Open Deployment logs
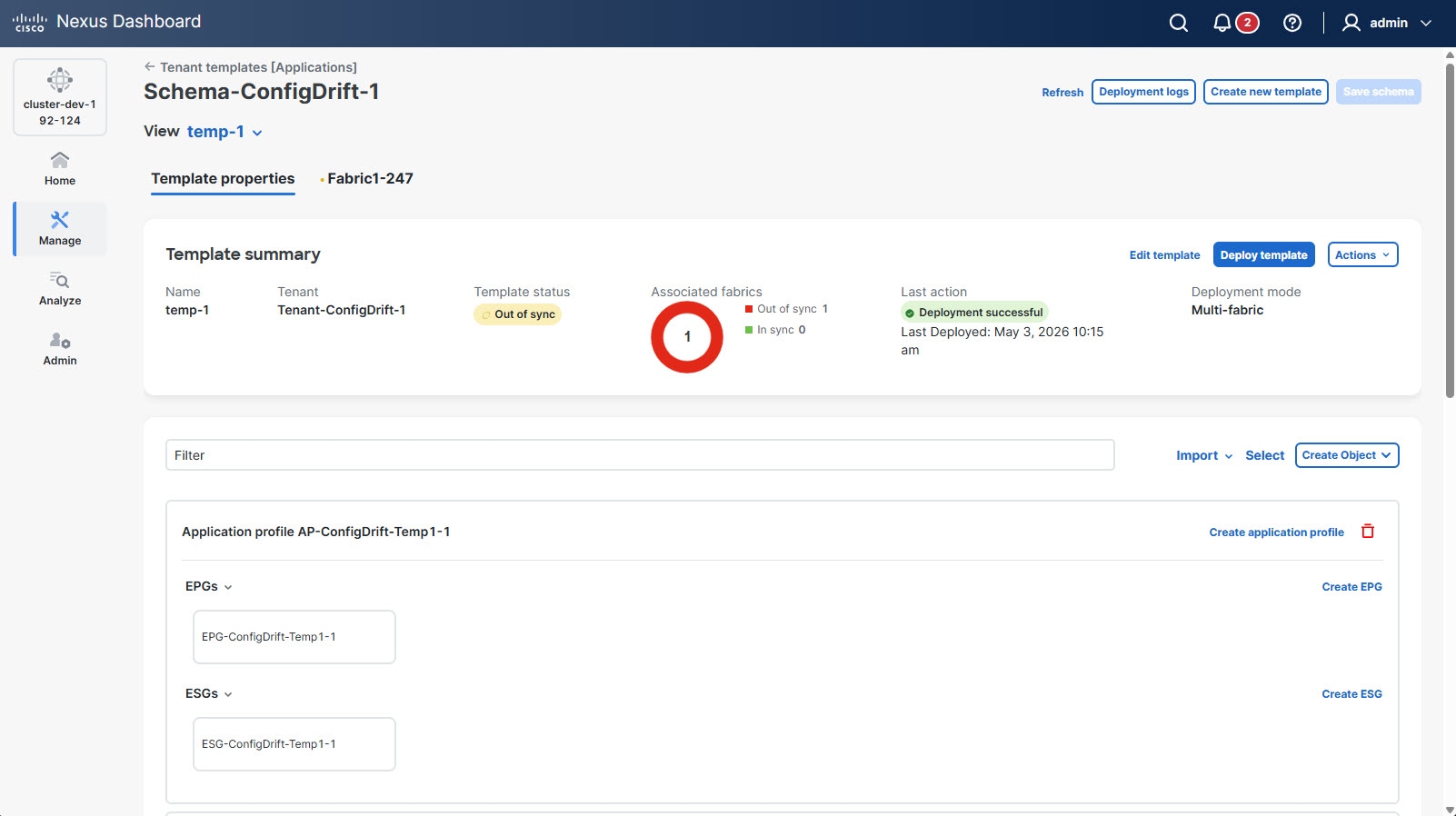This screenshot has height=816, width=1456. click(x=1143, y=92)
